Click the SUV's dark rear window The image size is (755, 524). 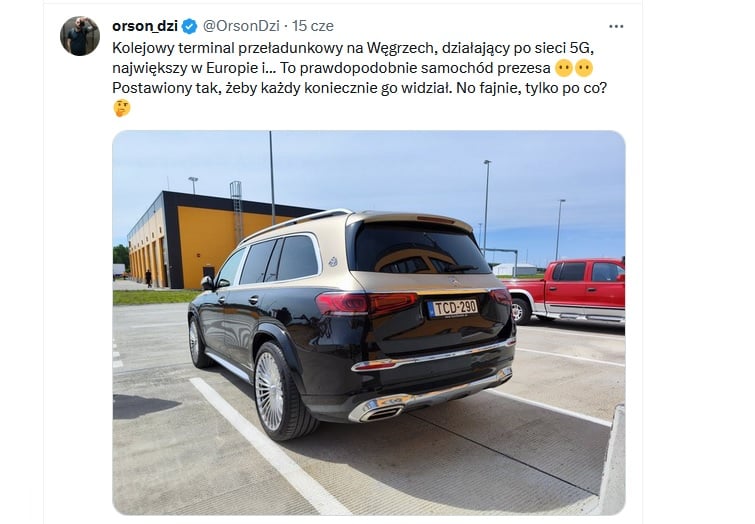click(419, 249)
